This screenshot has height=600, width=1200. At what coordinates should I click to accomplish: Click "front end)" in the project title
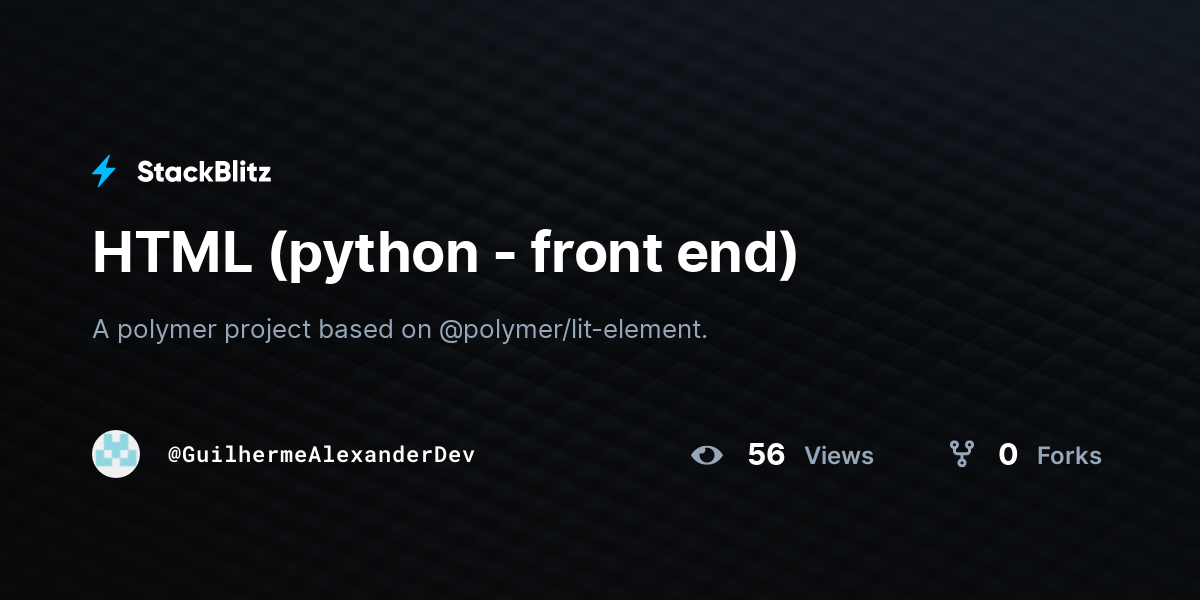tap(664, 253)
